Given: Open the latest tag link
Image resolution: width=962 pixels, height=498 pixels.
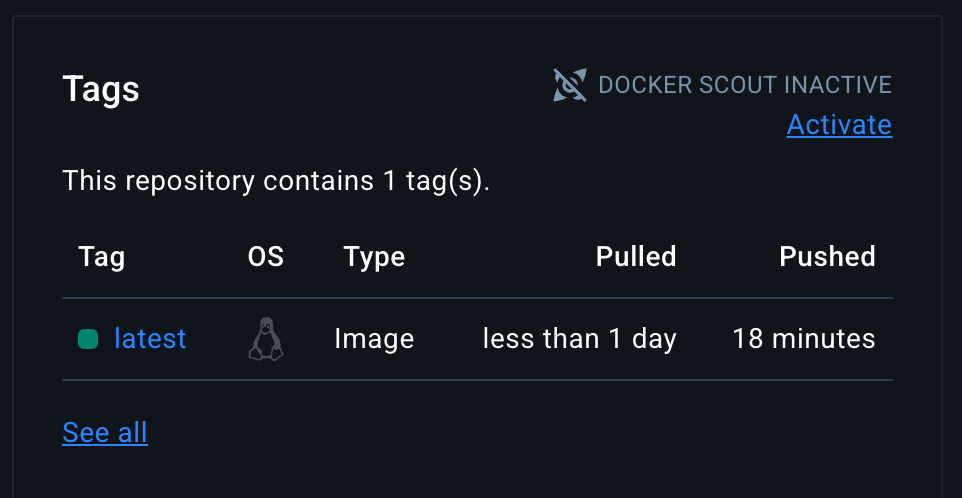Looking at the screenshot, I should [150, 339].
